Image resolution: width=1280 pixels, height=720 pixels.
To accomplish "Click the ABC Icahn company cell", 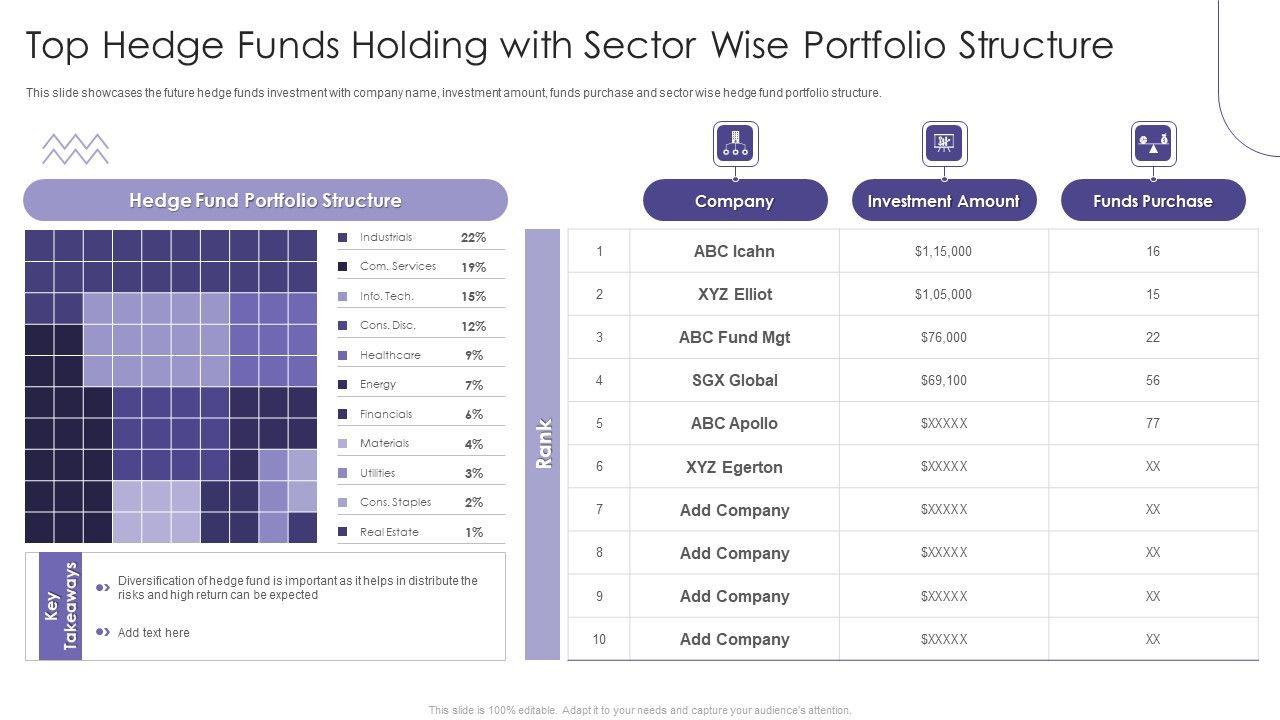I will pyautogui.click(x=734, y=251).
